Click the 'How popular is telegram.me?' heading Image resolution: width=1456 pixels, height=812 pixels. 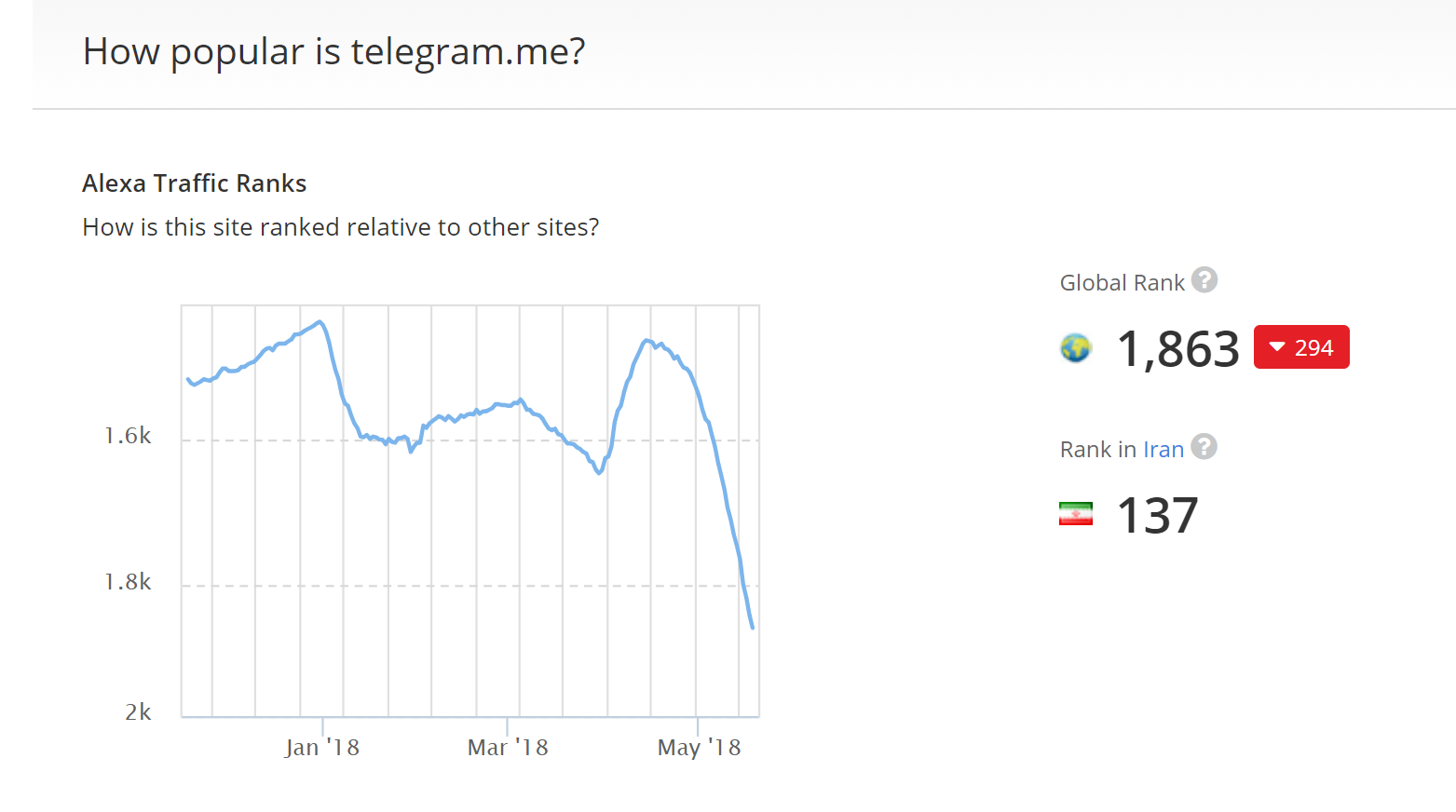tap(333, 52)
